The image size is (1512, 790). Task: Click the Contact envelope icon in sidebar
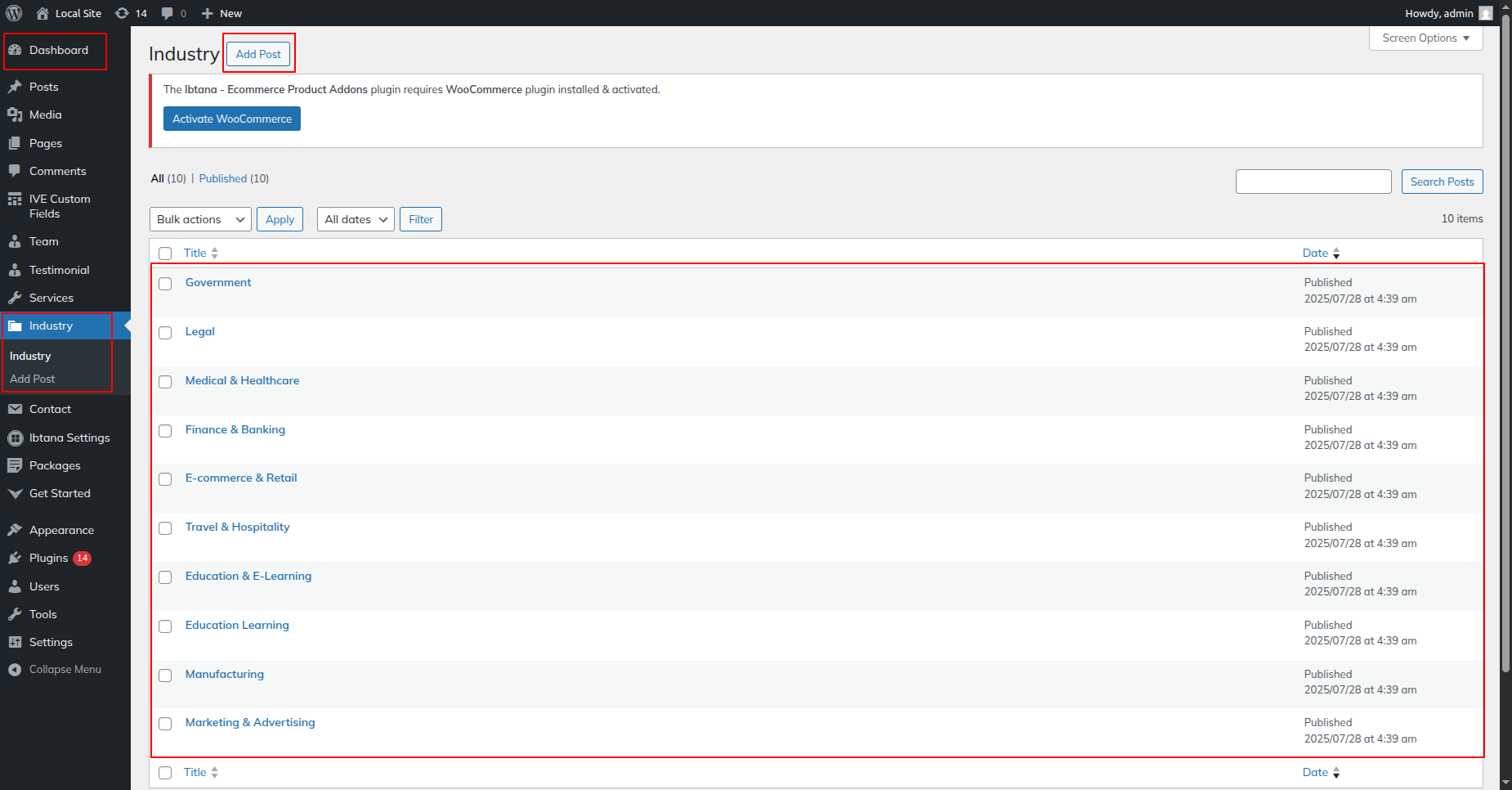tap(15, 410)
